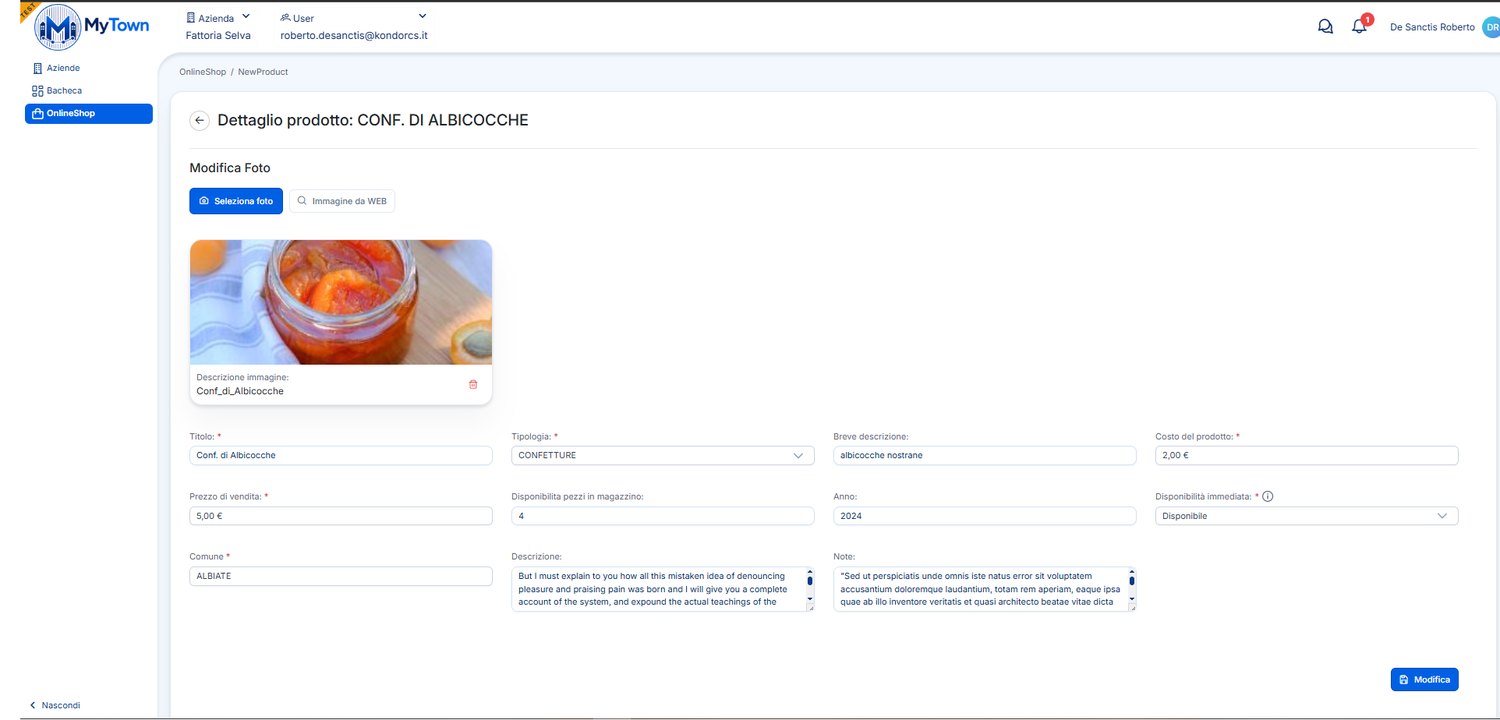Open the Disponibile availability dropdown
This screenshot has height=720, width=1500.
[x=1306, y=516]
